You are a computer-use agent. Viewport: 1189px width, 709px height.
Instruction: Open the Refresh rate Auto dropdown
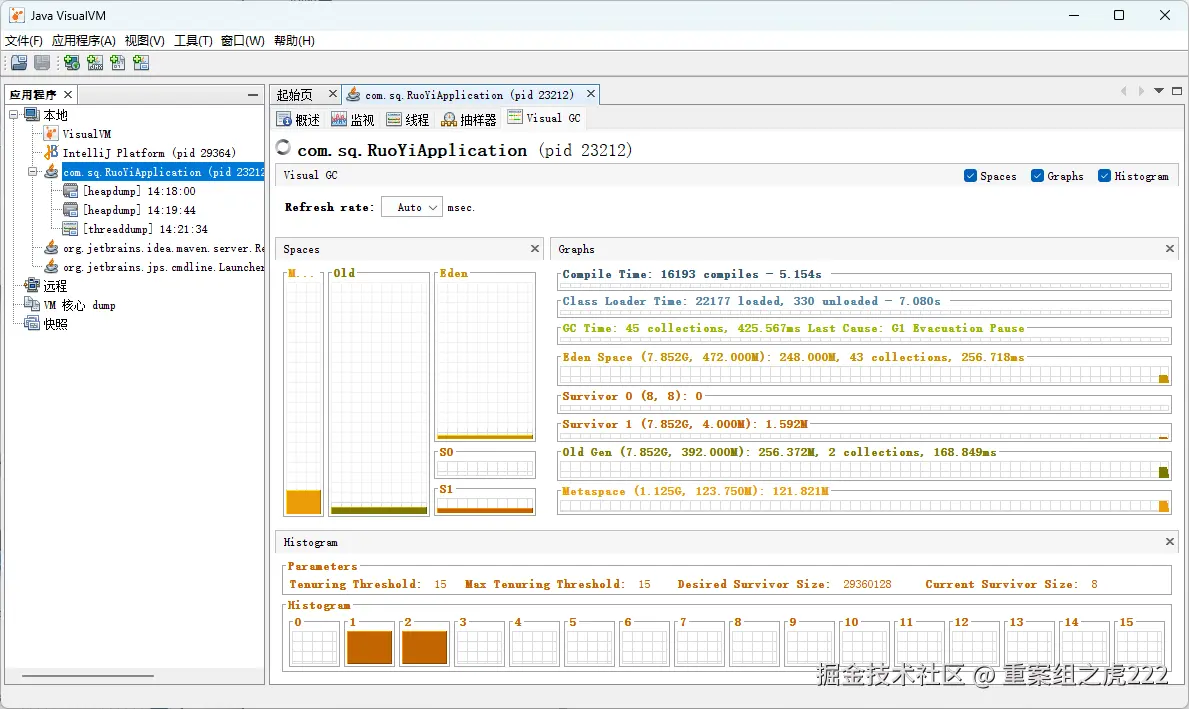412,207
